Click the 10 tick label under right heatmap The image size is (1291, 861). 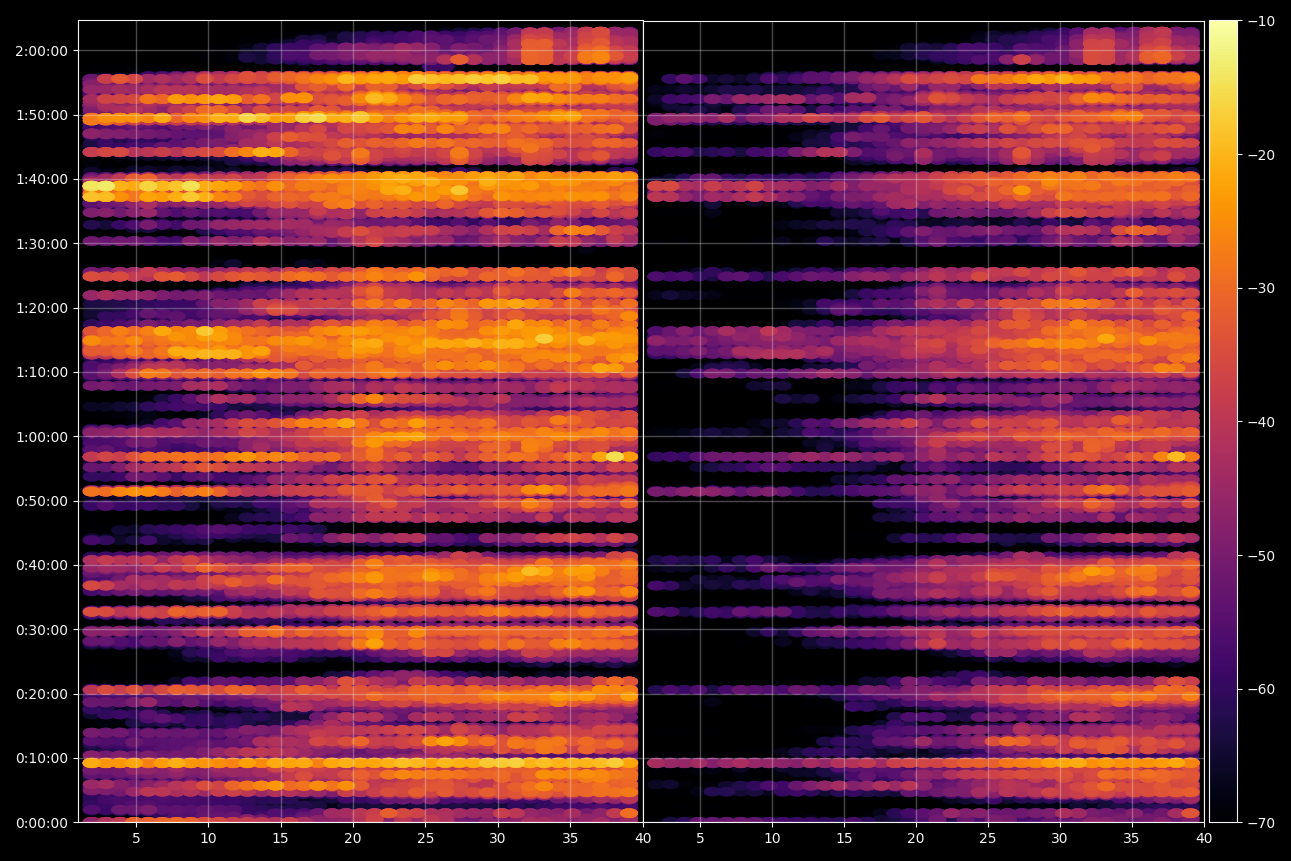pos(772,839)
